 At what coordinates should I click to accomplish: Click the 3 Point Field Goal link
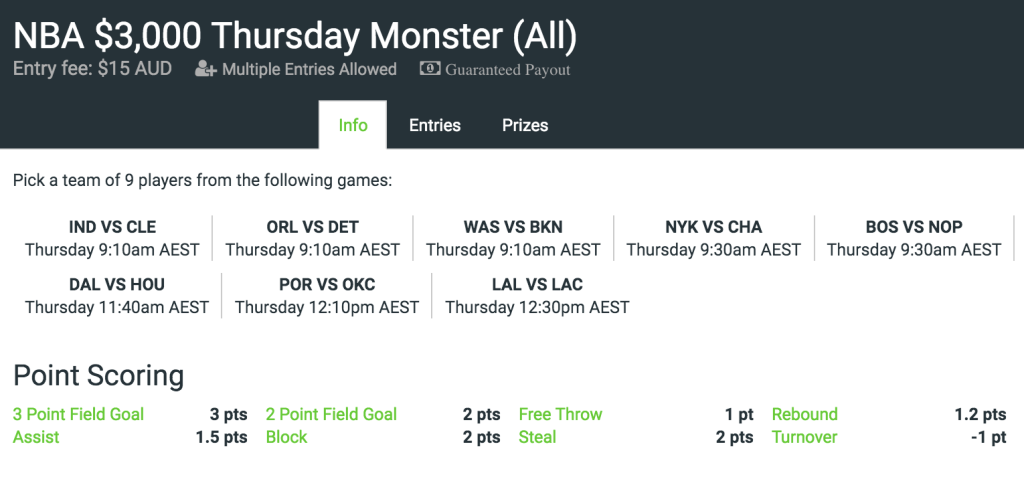click(x=78, y=415)
